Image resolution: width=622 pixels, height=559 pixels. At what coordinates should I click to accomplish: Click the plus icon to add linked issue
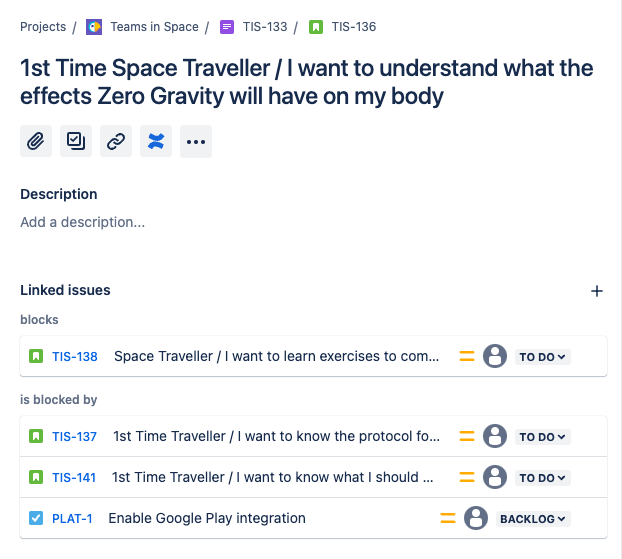[x=597, y=291]
